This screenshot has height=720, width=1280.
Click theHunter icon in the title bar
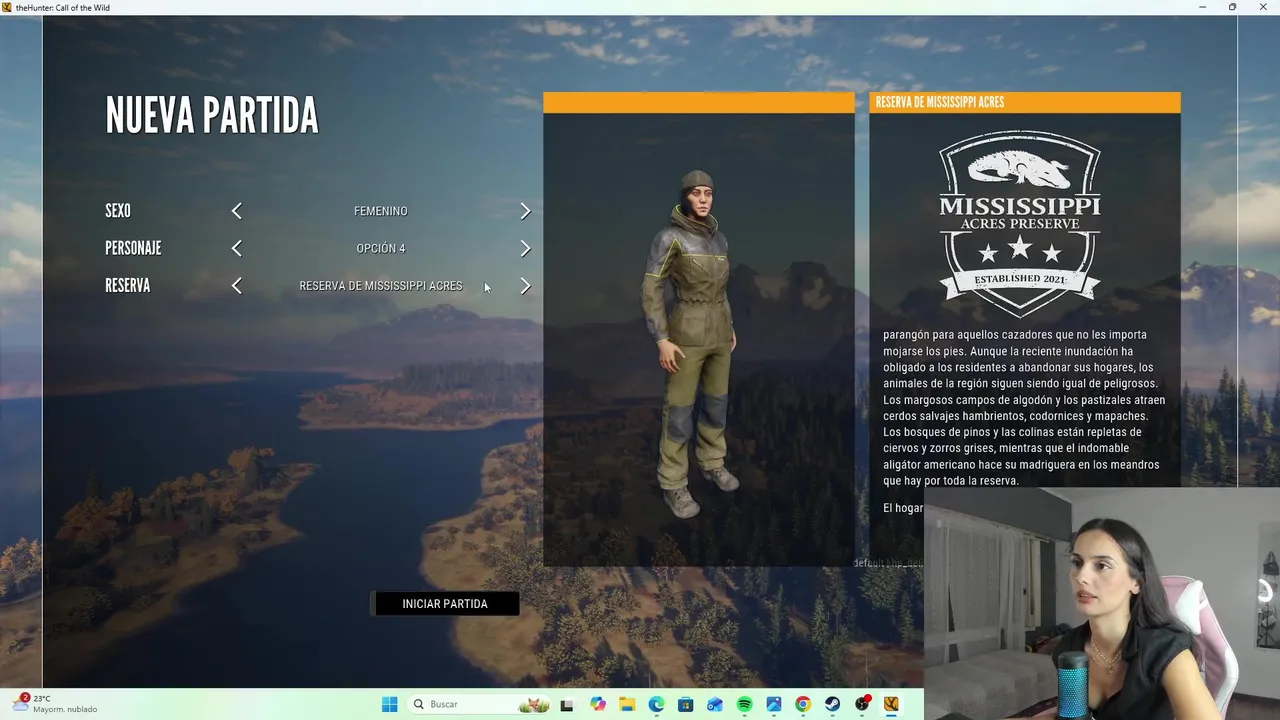click(x=7, y=7)
